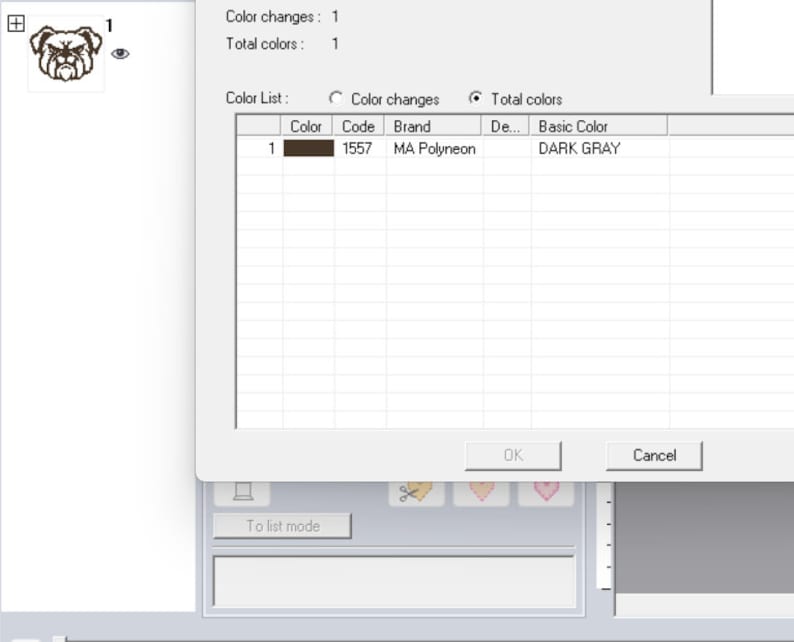Click the thread spool icon above To list mode
This screenshot has height=642, width=794.
tap(243, 492)
